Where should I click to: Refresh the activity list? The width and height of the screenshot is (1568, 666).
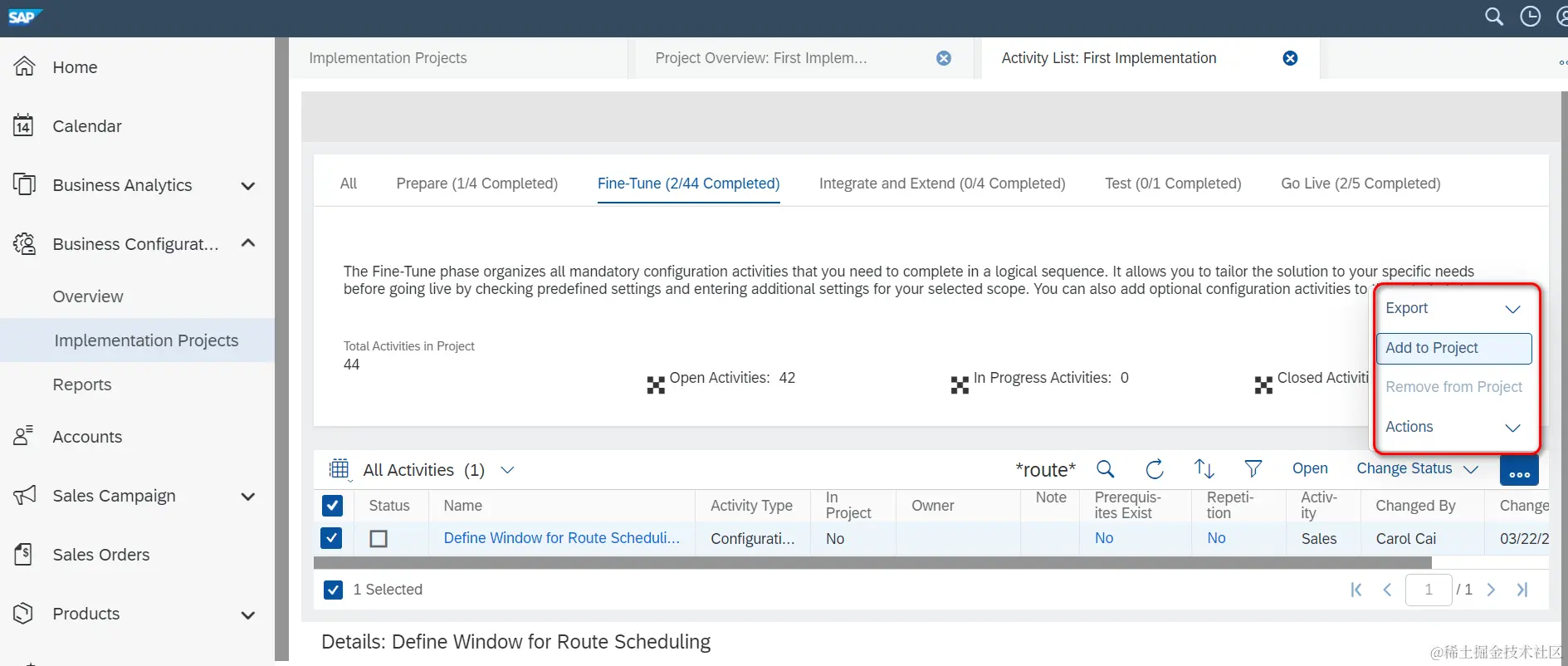1155,469
